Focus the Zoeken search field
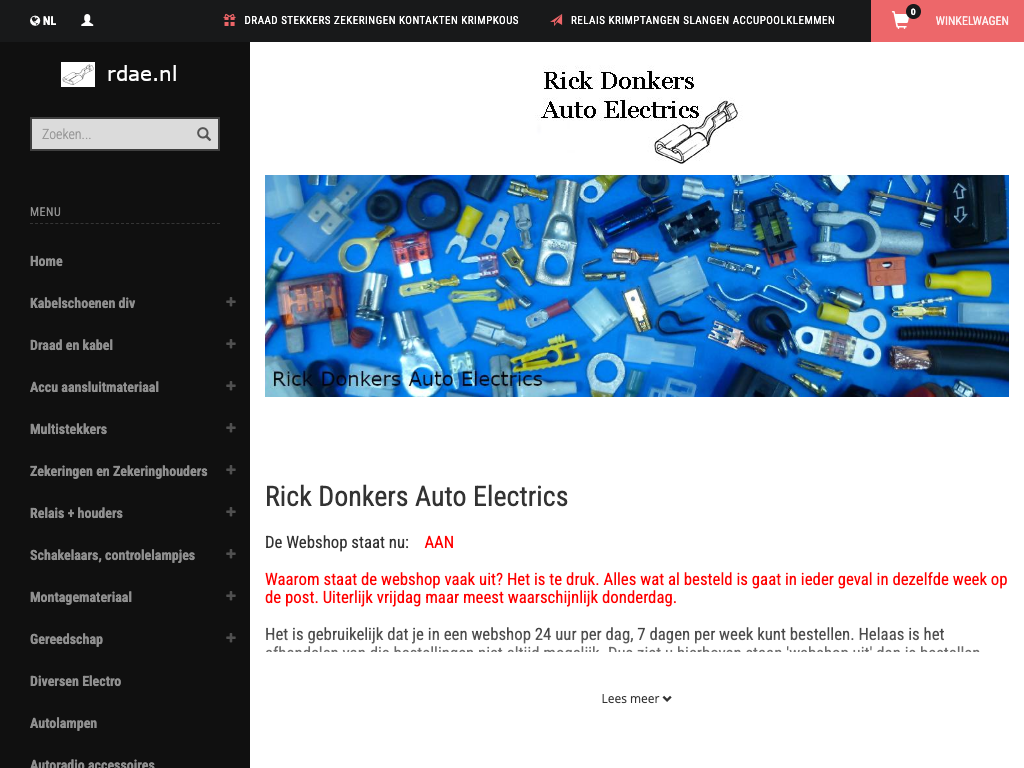 [114, 134]
